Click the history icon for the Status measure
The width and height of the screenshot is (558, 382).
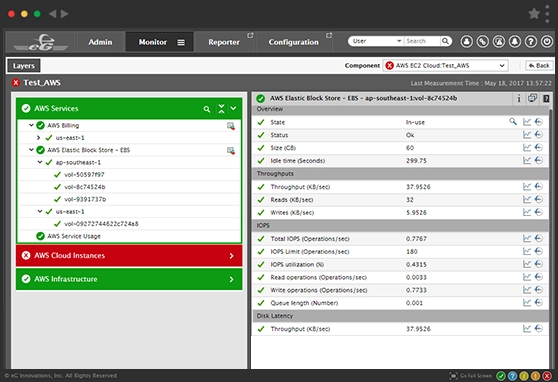539,135
